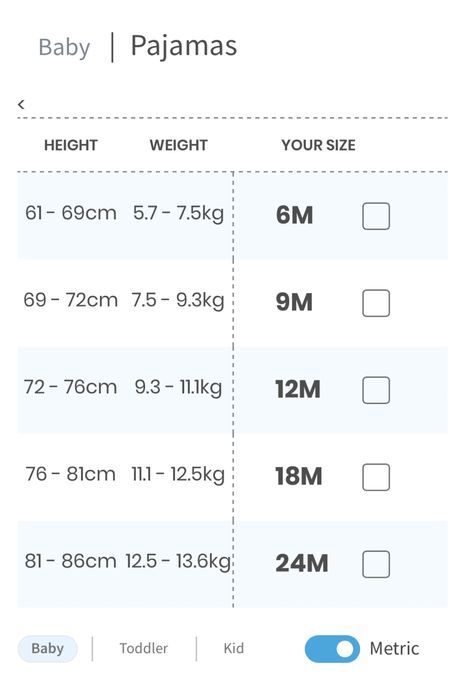467x699 pixels.
Task: Switch to the Toddler tab
Action: (x=143, y=648)
